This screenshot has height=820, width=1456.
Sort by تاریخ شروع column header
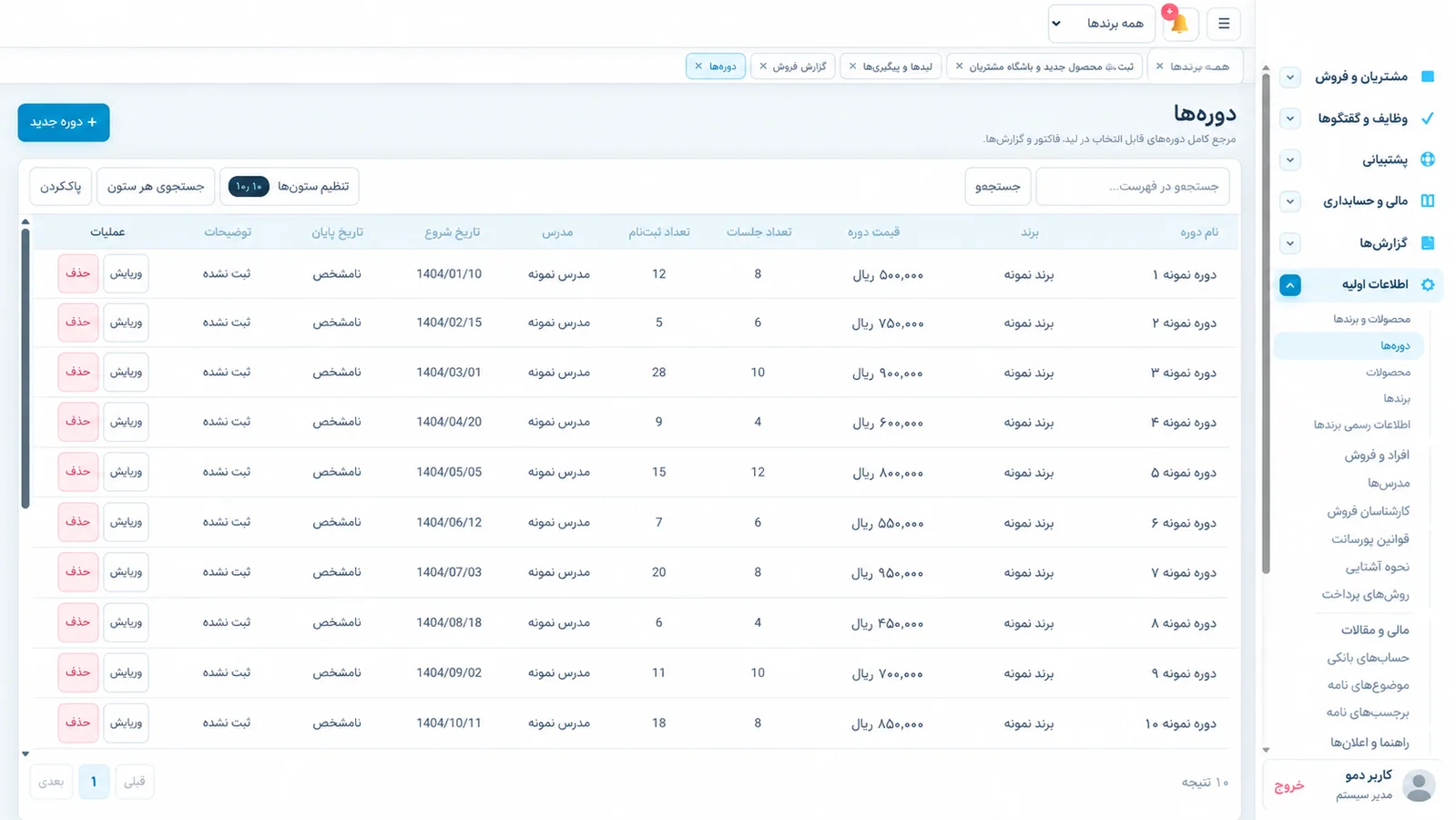pos(452,232)
